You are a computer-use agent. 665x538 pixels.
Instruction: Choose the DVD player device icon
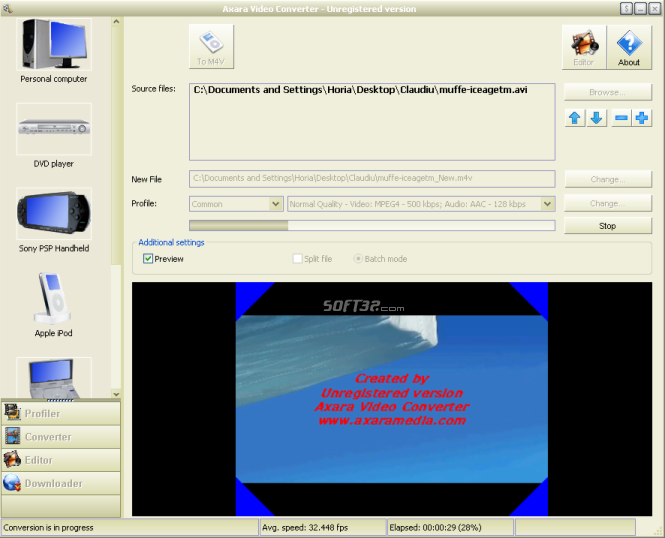point(54,129)
